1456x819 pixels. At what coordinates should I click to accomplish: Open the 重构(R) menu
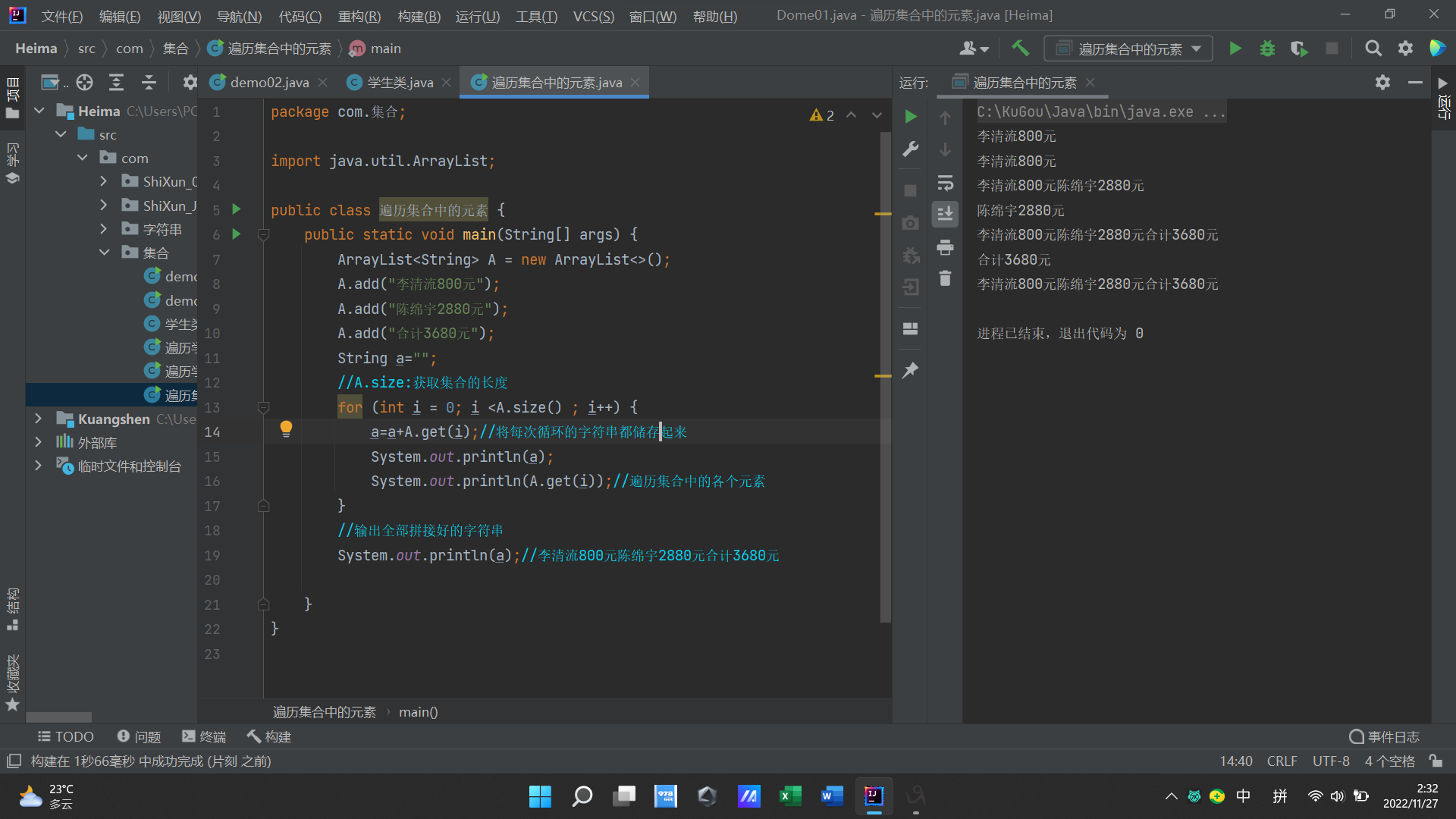pyautogui.click(x=359, y=16)
